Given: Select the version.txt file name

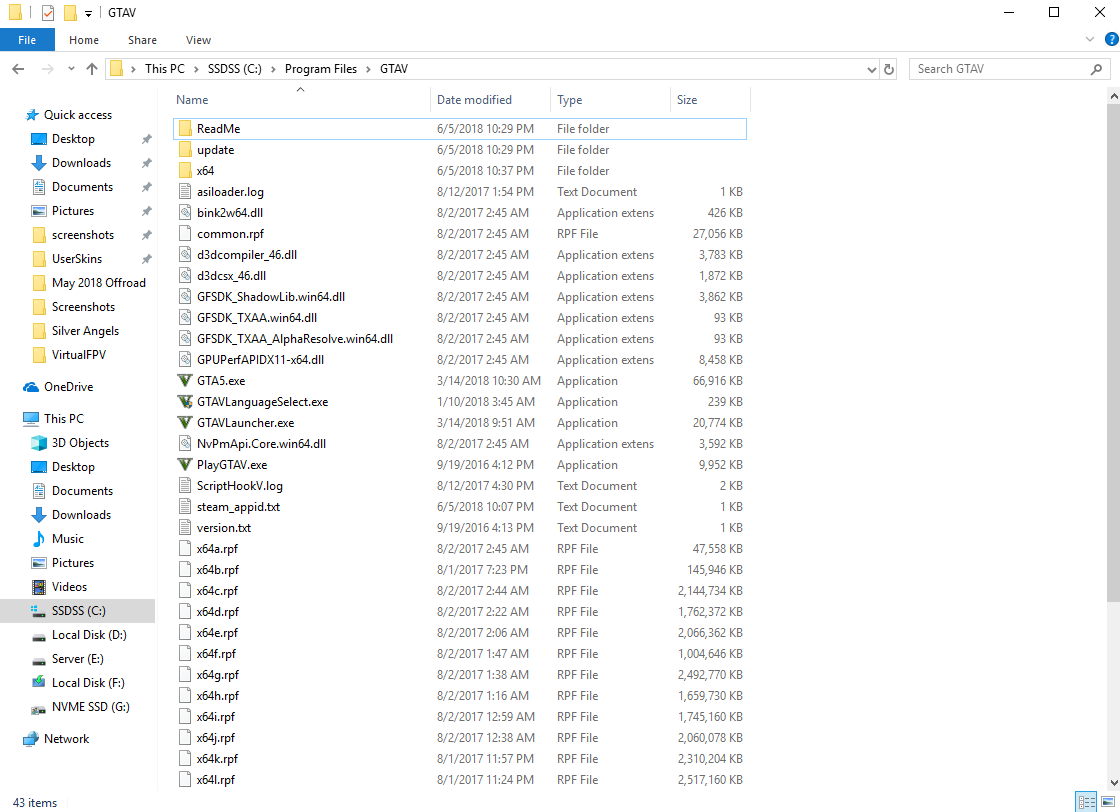Looking at the screenshot, I should (x=224, y=528).
